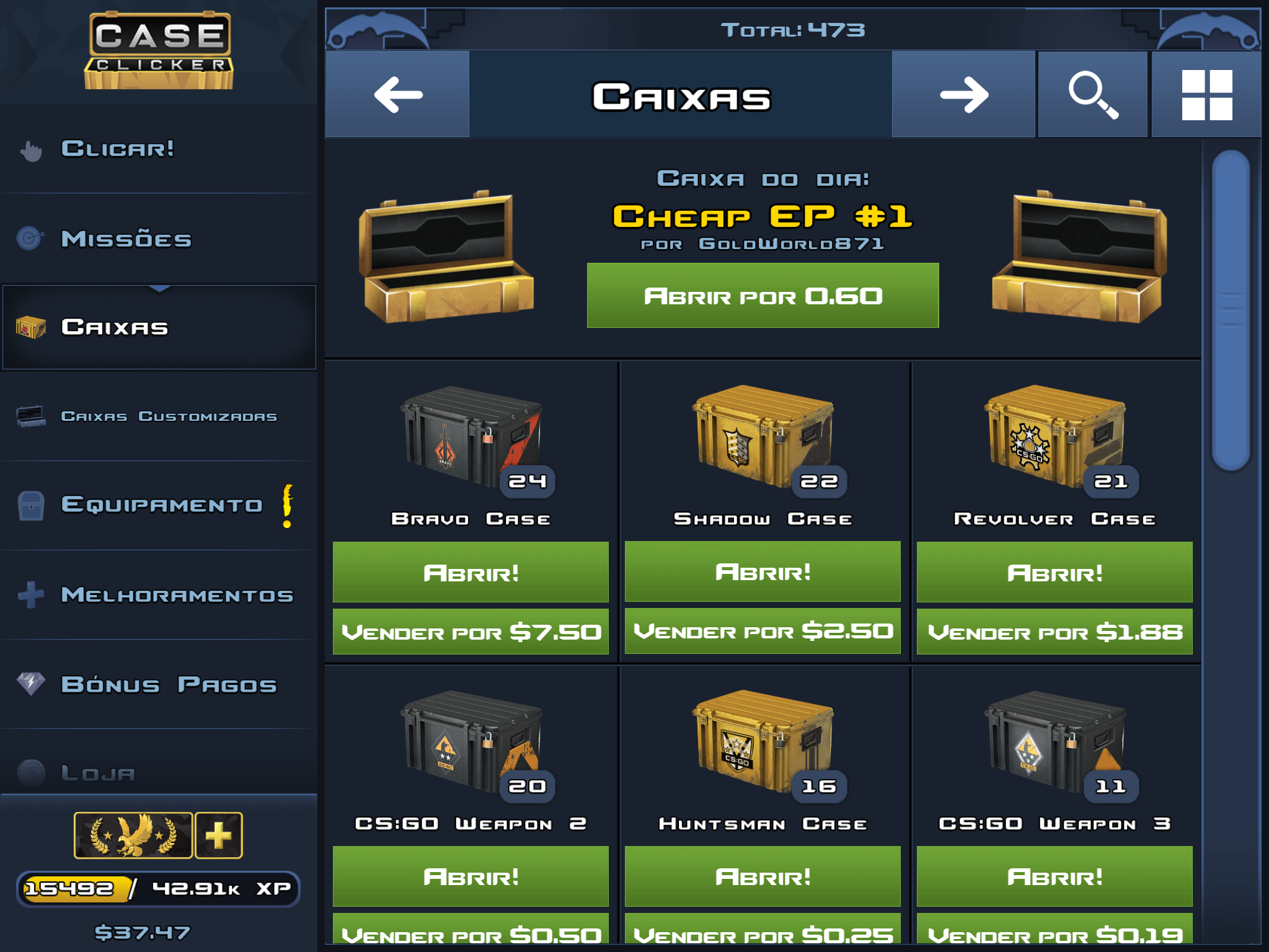Click the XP progress bar

pos(158,889)
